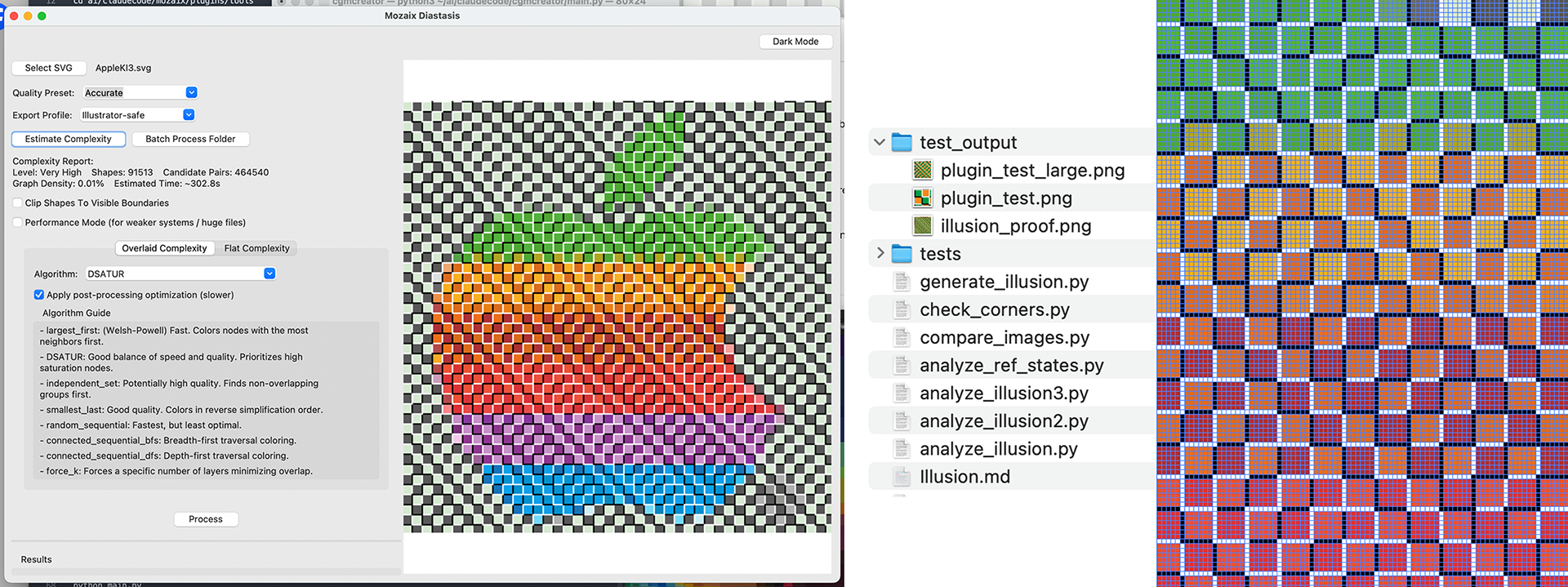
Task: Click the largest_first algorithm description
Action: (x=174, y=336)
